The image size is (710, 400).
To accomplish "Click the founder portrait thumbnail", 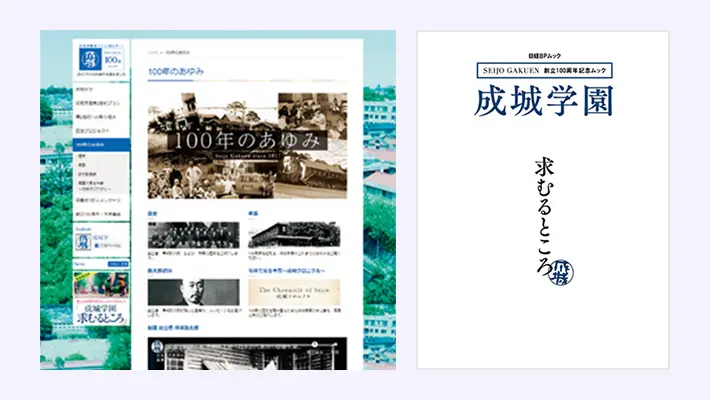I will [x=194, y=291].
